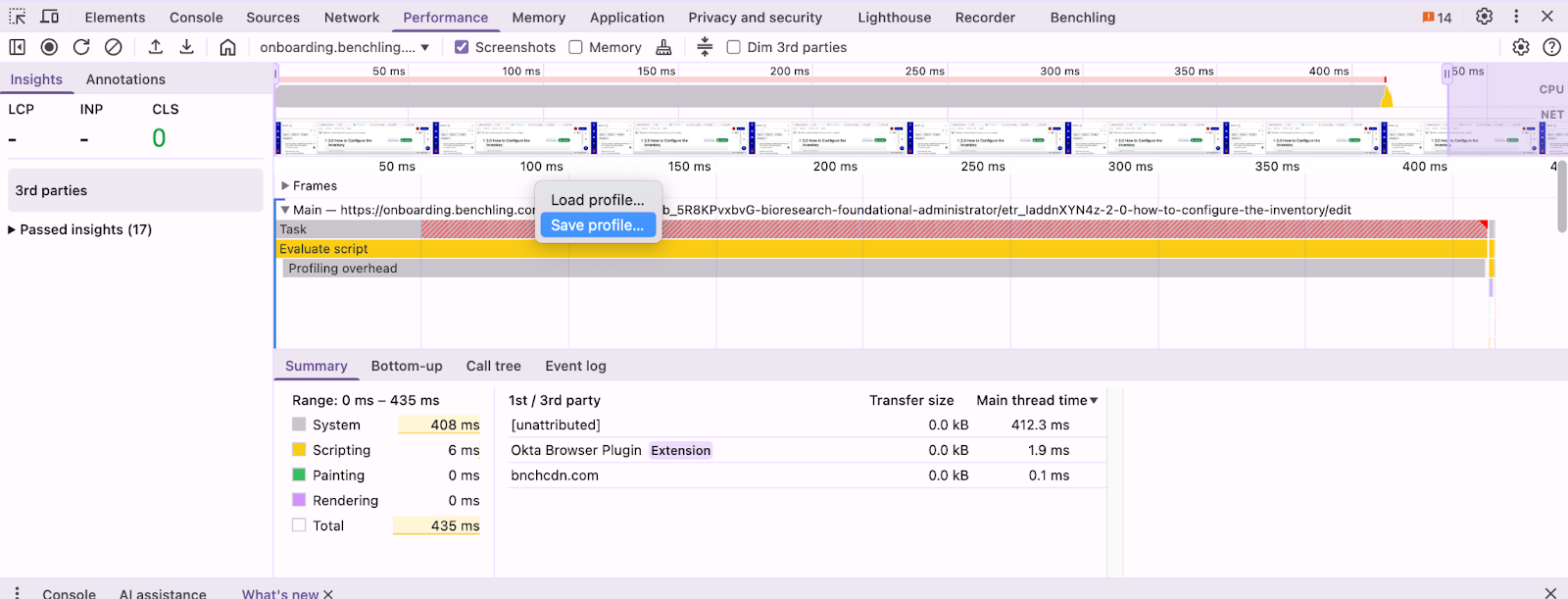
Task: Click the upload profile arrow icon
Action: (156, 47)
